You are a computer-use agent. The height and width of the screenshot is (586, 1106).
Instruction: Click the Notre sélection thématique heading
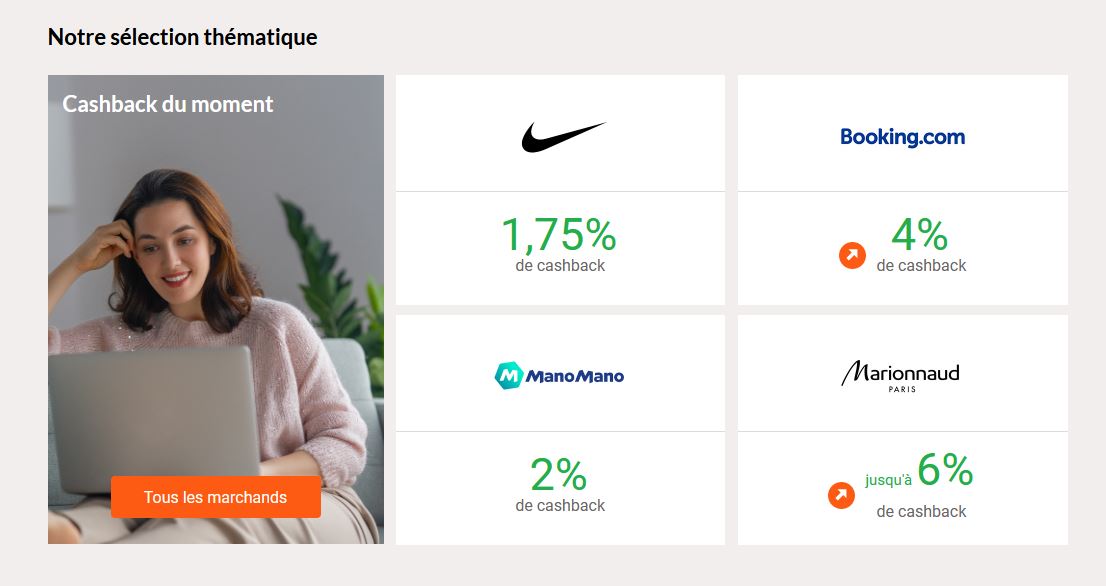coord(181,36)
